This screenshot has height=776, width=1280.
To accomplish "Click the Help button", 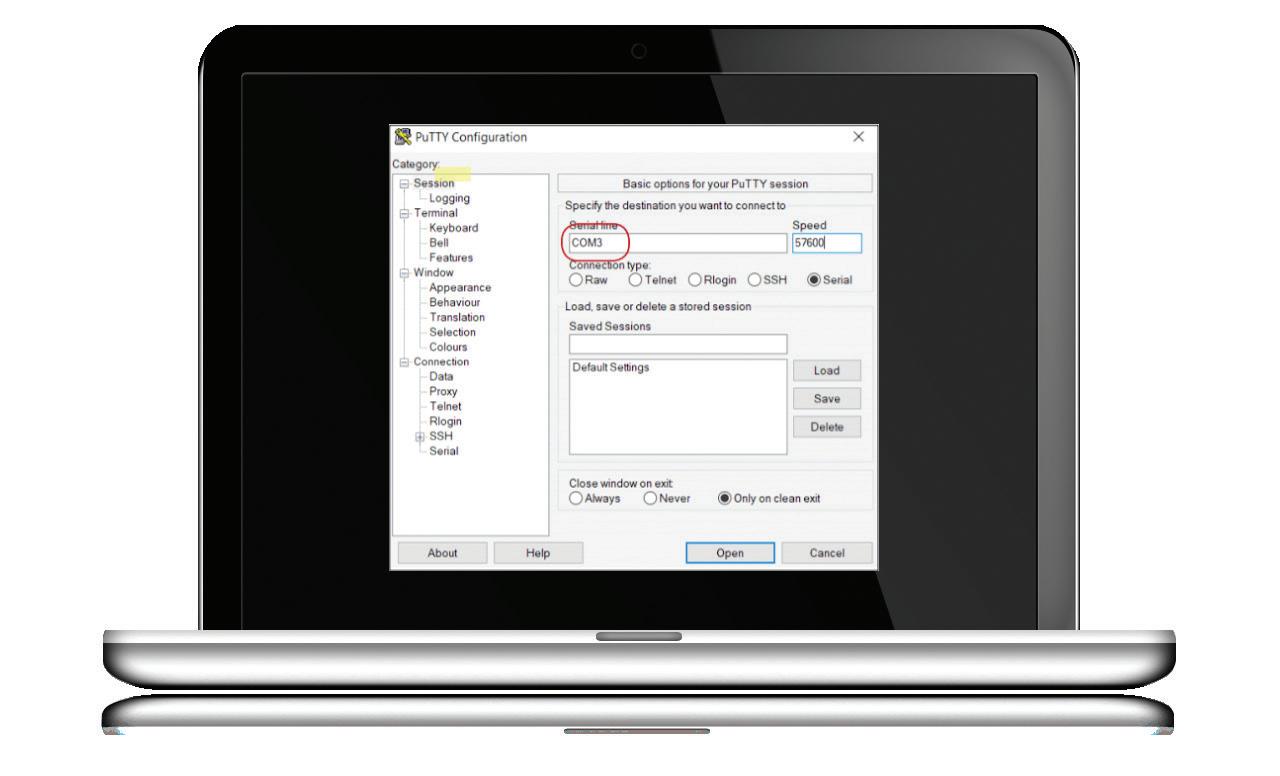I will (x=538, y=553).
